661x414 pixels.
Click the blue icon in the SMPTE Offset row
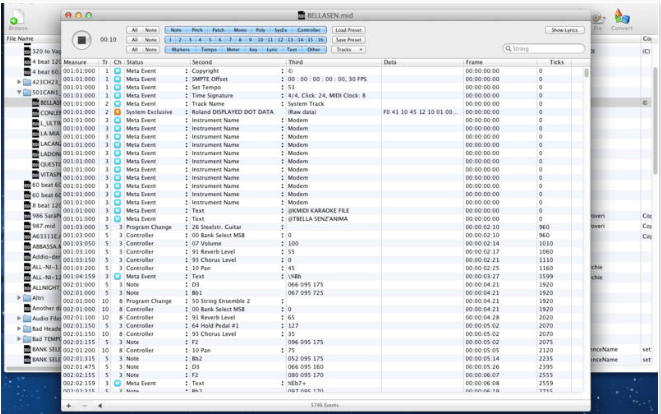(118, 79)
